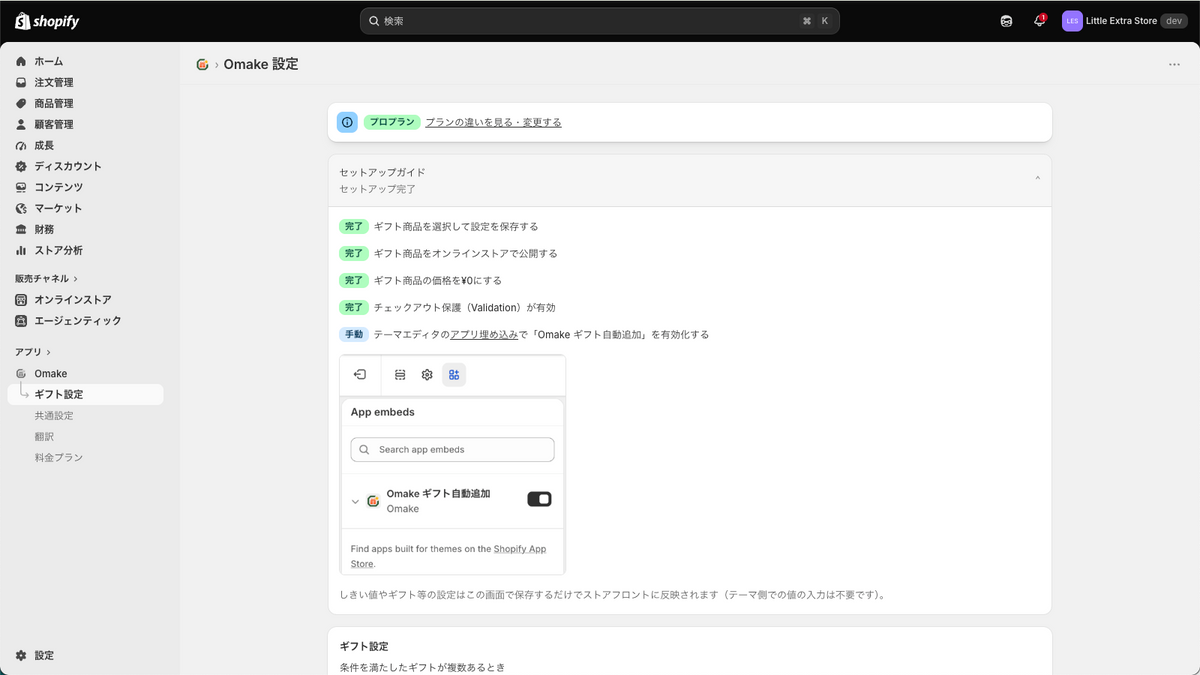Click the チェックアウト保護（Validation）が有効 step
Screen dimensions: 1200x675
pyautogui.click(x=464, y=307)
